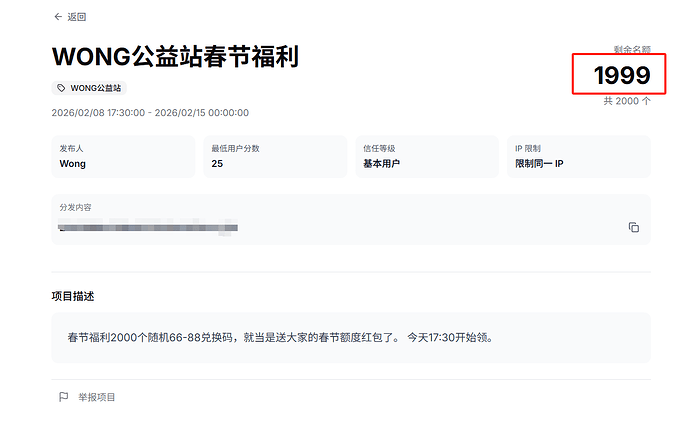Click the minimum user score 25
Viewport: 690px width, 421px height.
pyautogui.click(x=217, y=164)
